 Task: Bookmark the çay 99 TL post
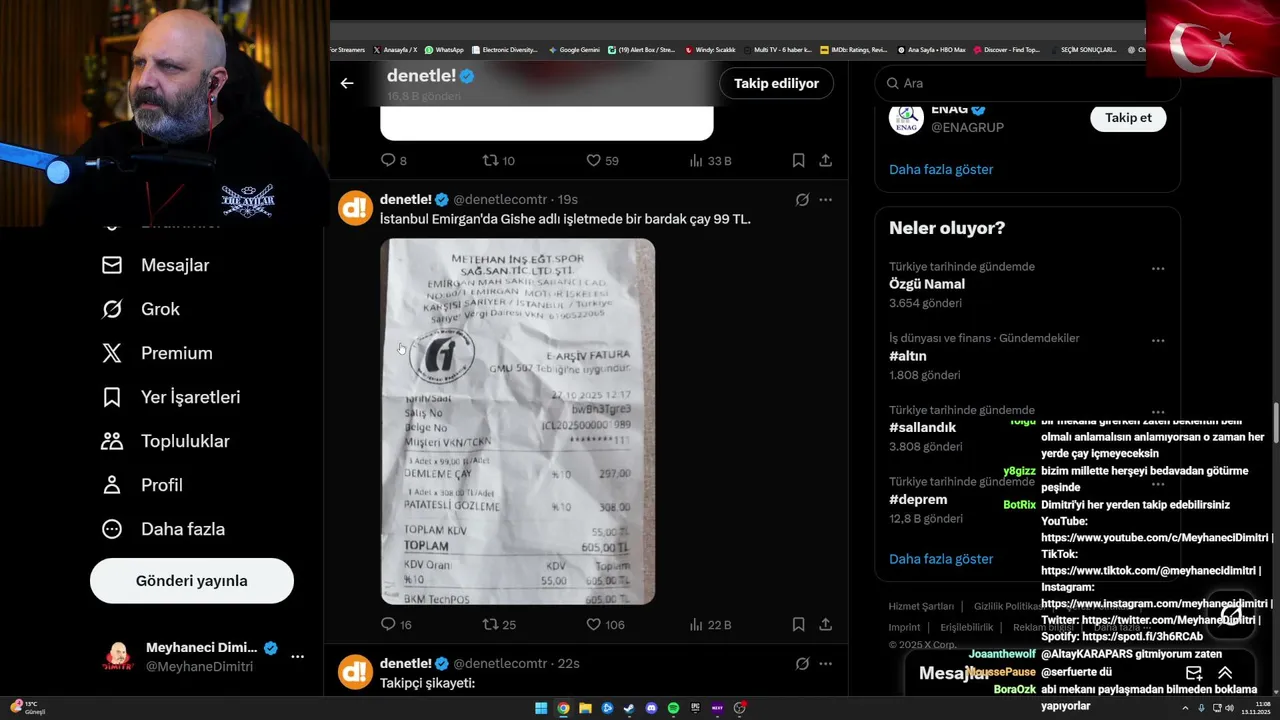point(798,624)
